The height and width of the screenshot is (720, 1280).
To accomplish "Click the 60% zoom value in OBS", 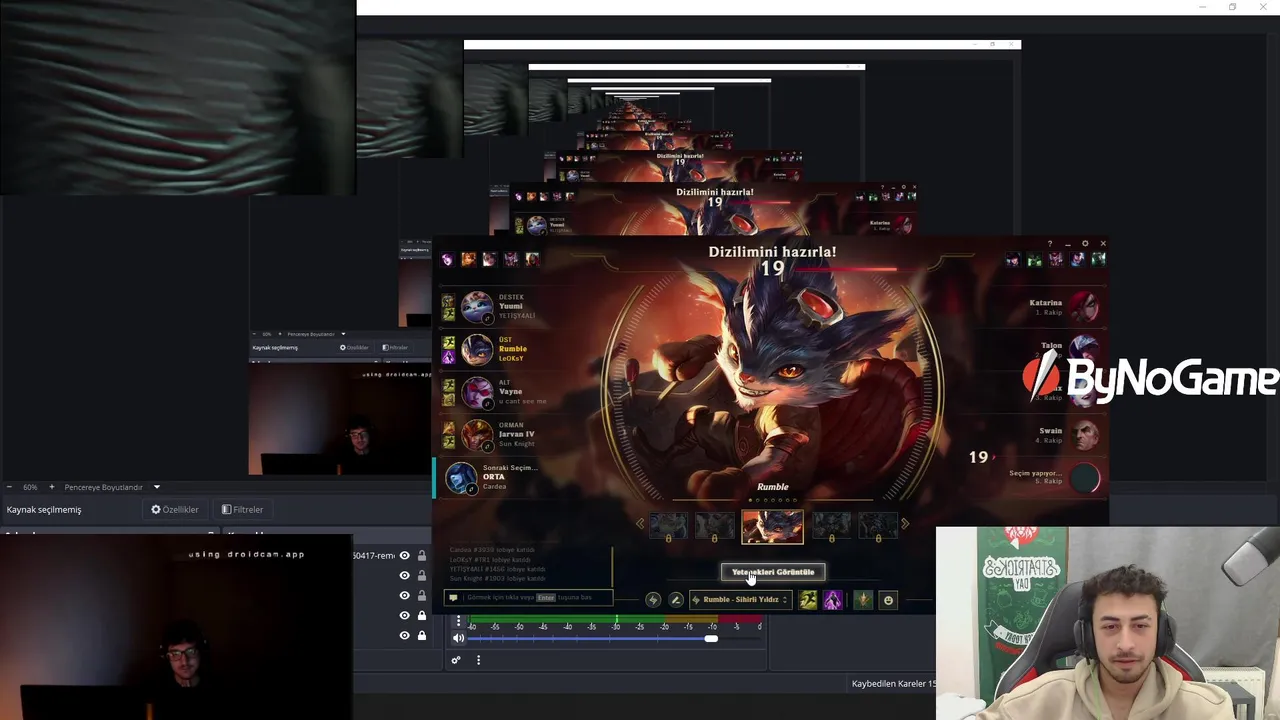I will pyautogui.click(x=30, y=487).
